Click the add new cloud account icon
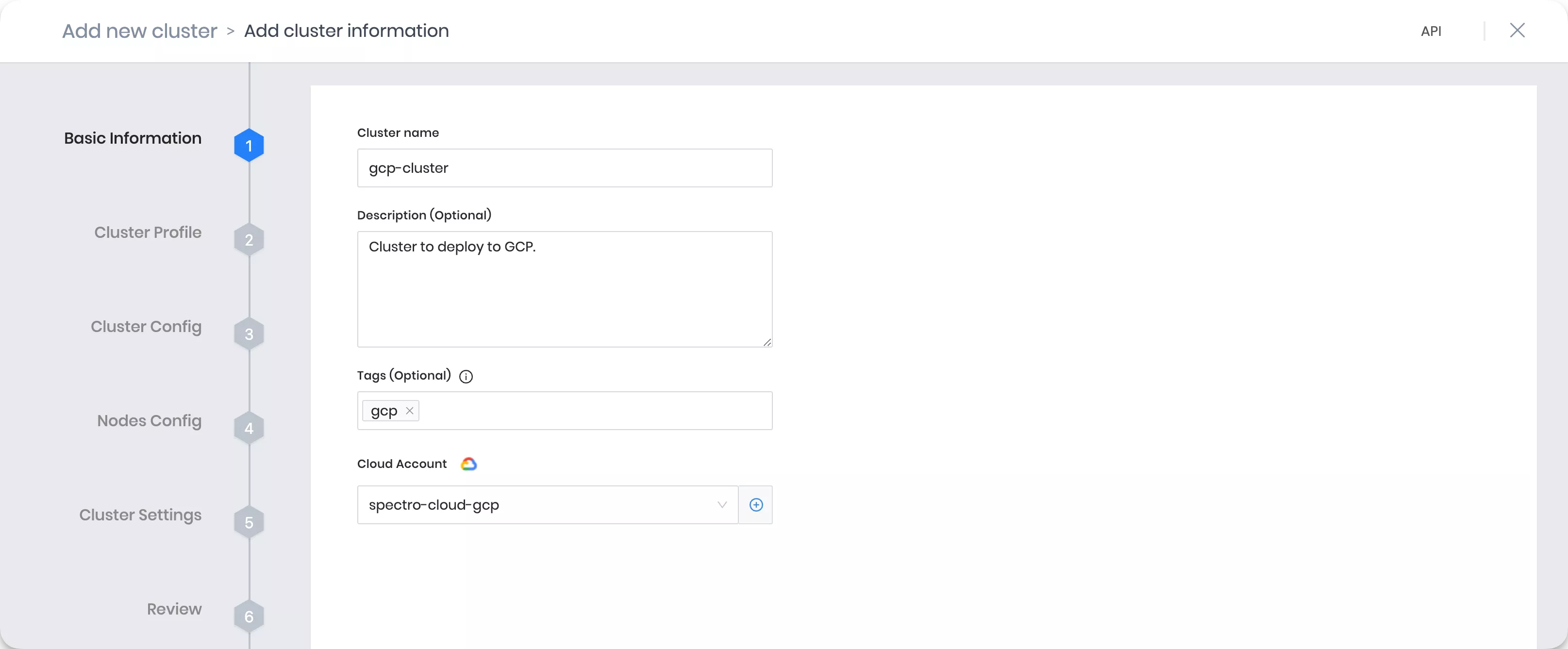Image resolution: width=1568 pixels, height=649 pixels. [756, 504]
